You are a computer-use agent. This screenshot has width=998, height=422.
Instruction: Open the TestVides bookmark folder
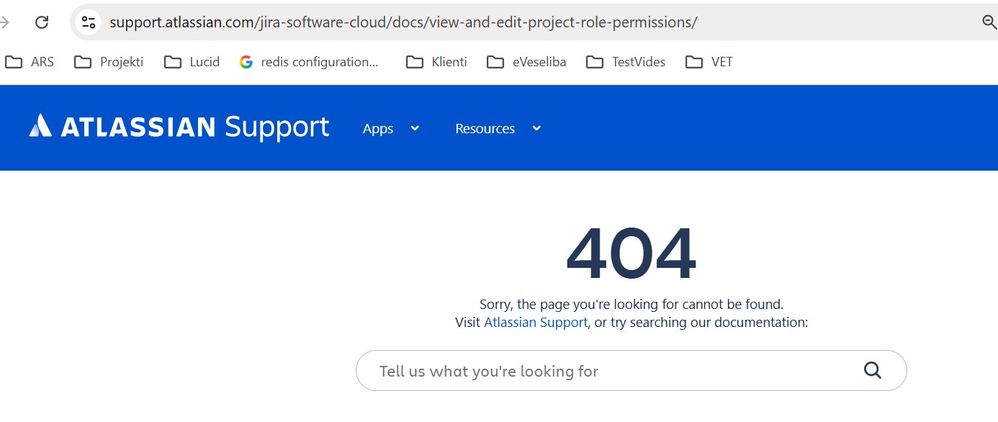pyautogui.click(x=626, y=62)
